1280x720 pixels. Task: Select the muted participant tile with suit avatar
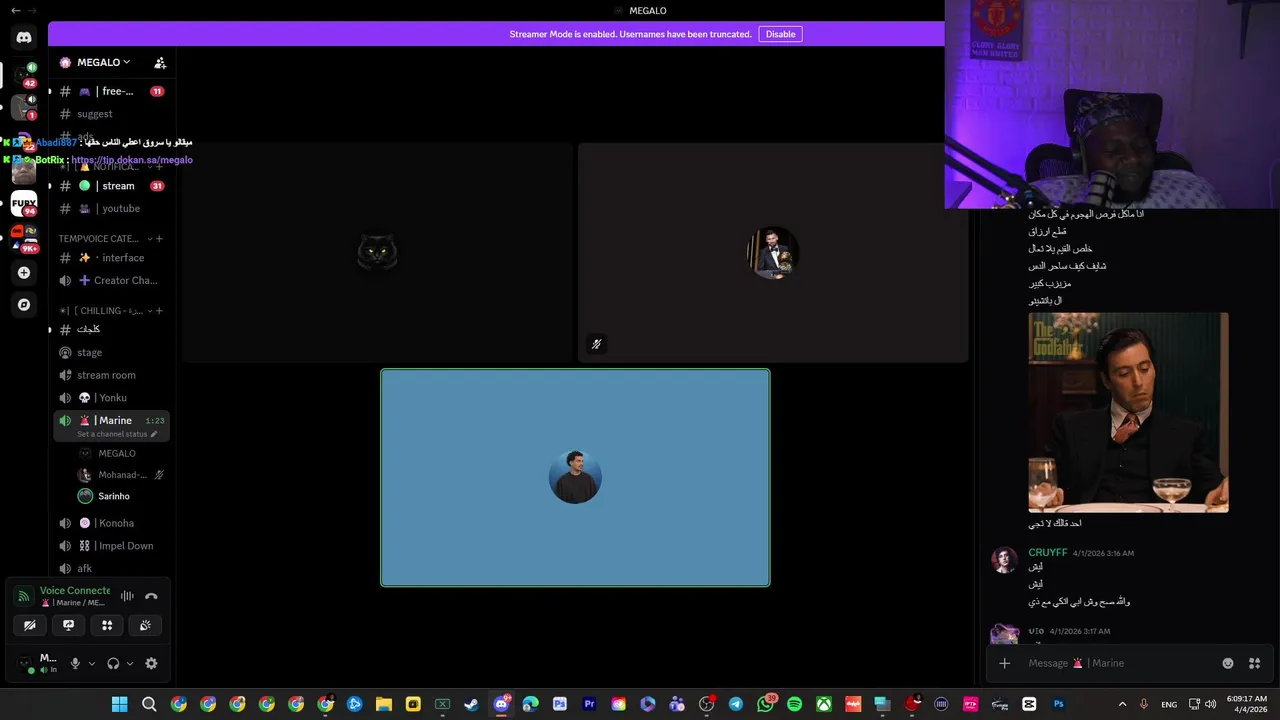[x=772, y=252]
